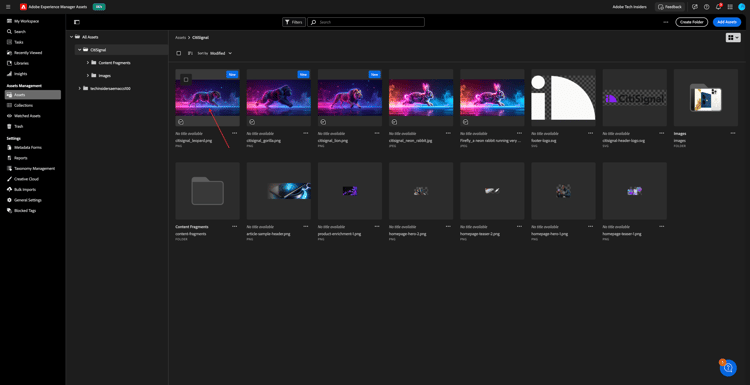Click the sort order direction icon
The image size is (750, 385).
coord(190,53)
